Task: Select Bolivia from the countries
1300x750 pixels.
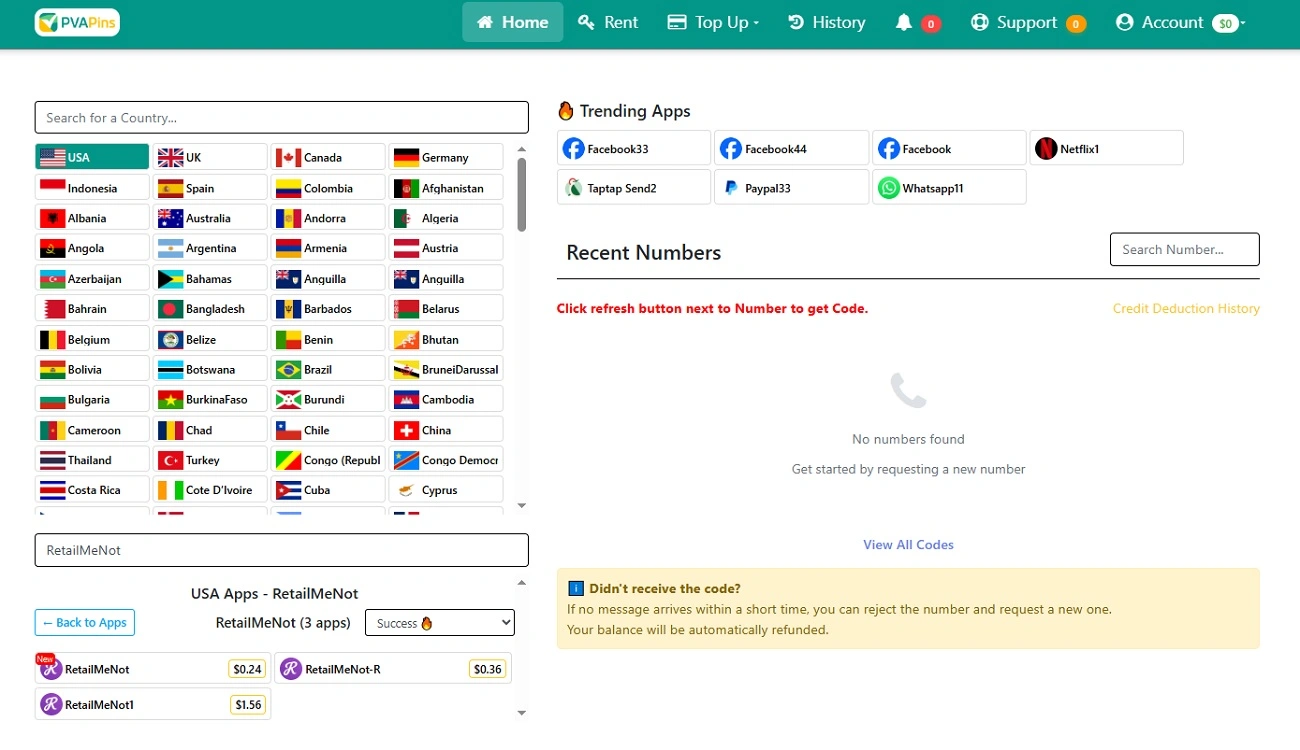Action: 92,369
